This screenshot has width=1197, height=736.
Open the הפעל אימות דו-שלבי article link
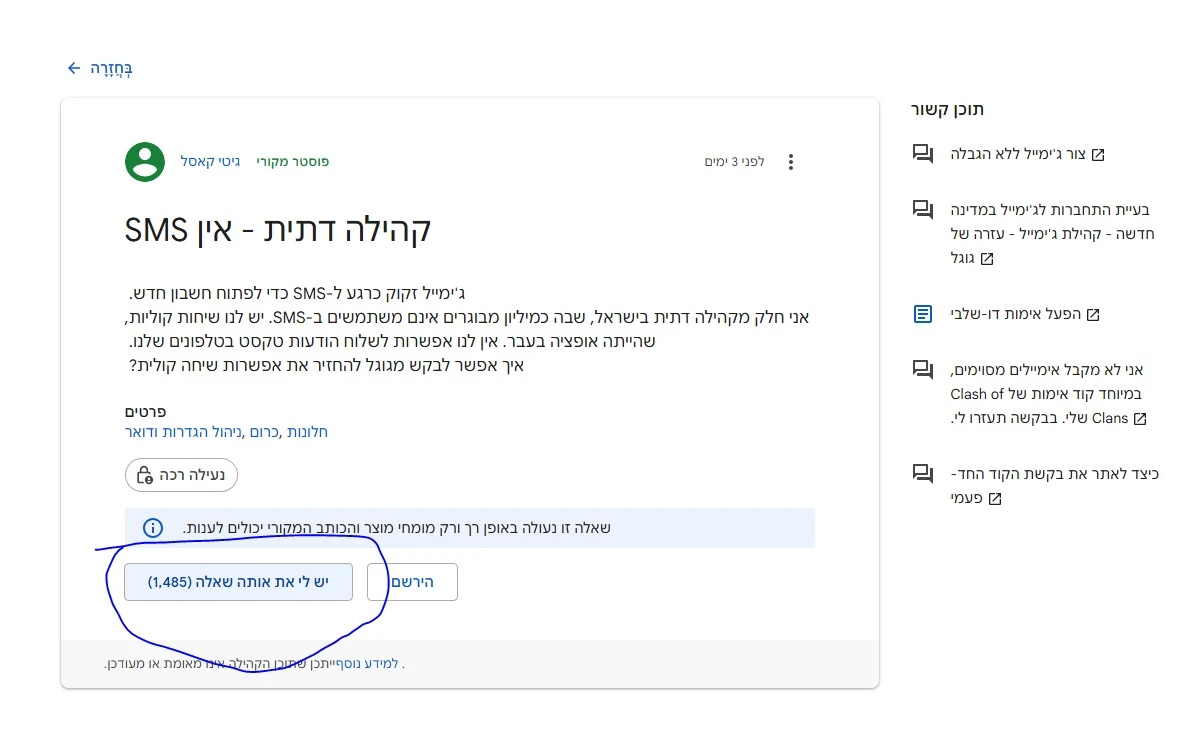click(1023, 314)
